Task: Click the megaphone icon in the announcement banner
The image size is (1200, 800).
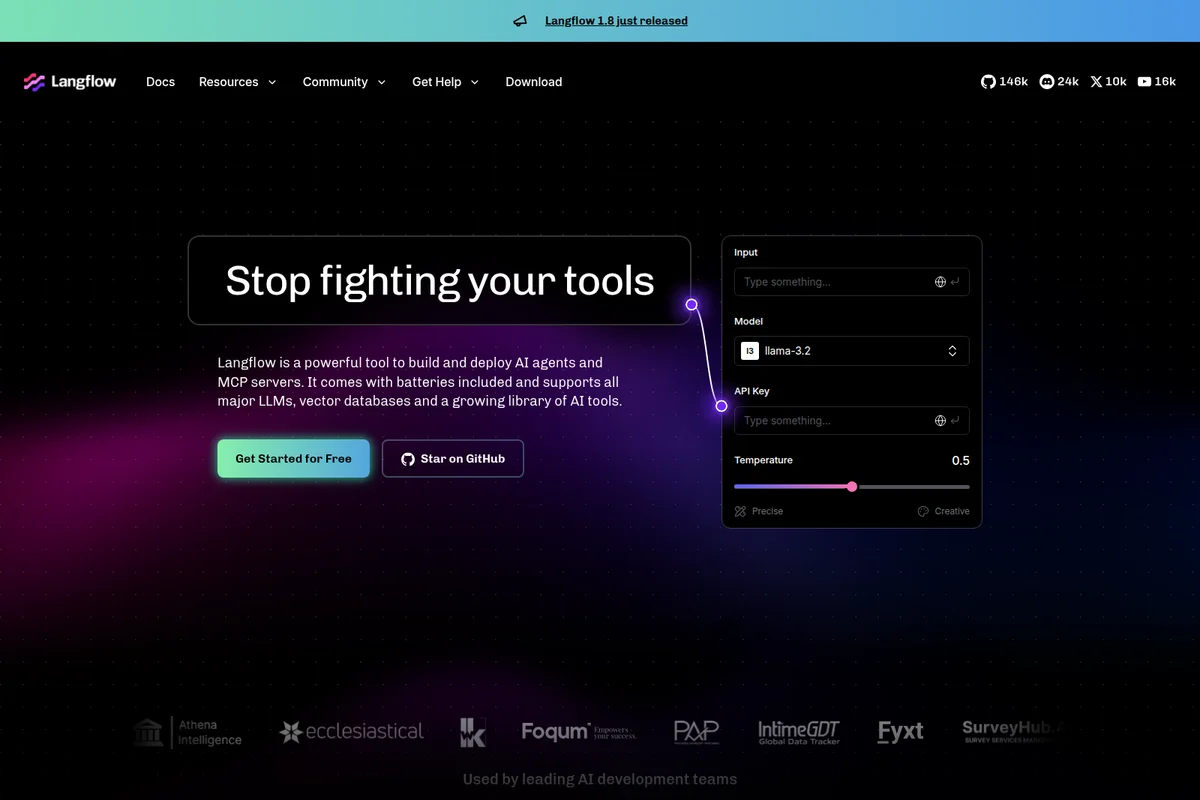Action: click(x=519, y=20)
